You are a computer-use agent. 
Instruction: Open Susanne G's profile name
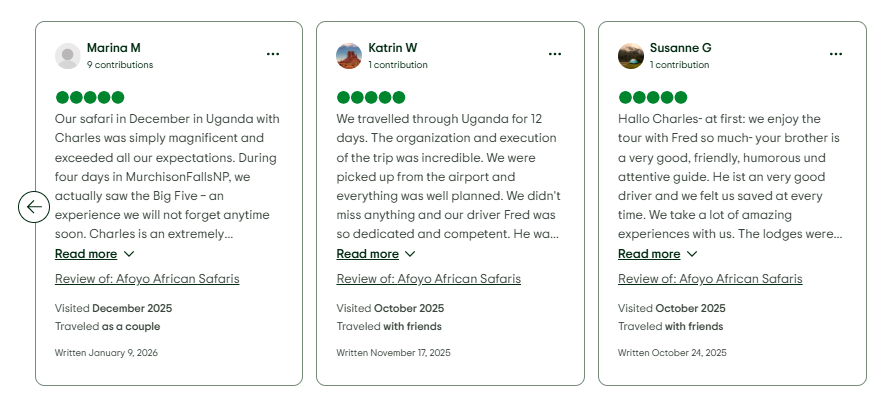[680, 48]
